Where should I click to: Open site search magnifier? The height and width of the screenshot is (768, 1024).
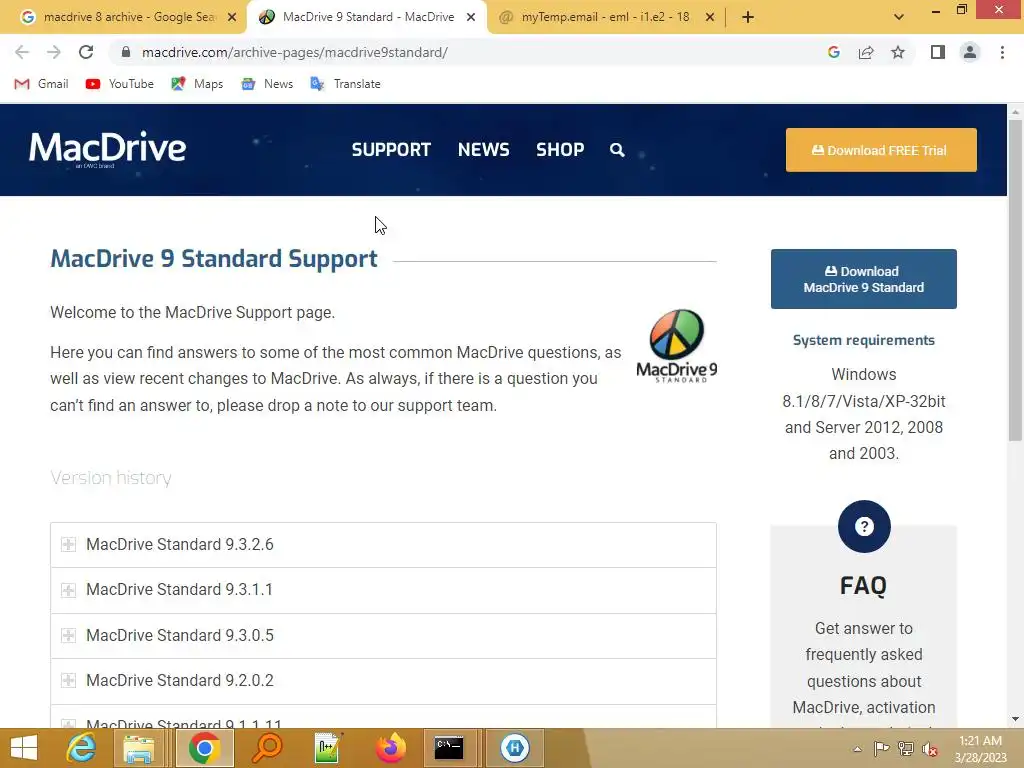(x=617, y=150)
